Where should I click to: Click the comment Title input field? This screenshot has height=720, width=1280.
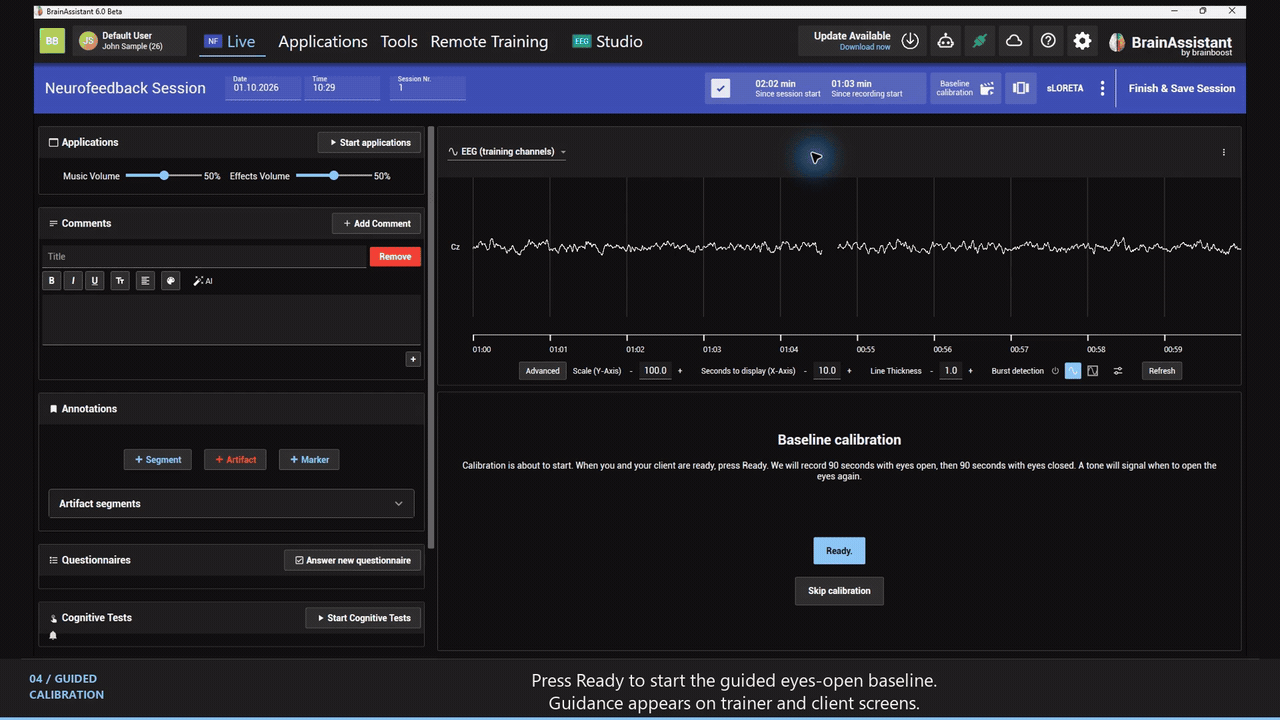204,257
